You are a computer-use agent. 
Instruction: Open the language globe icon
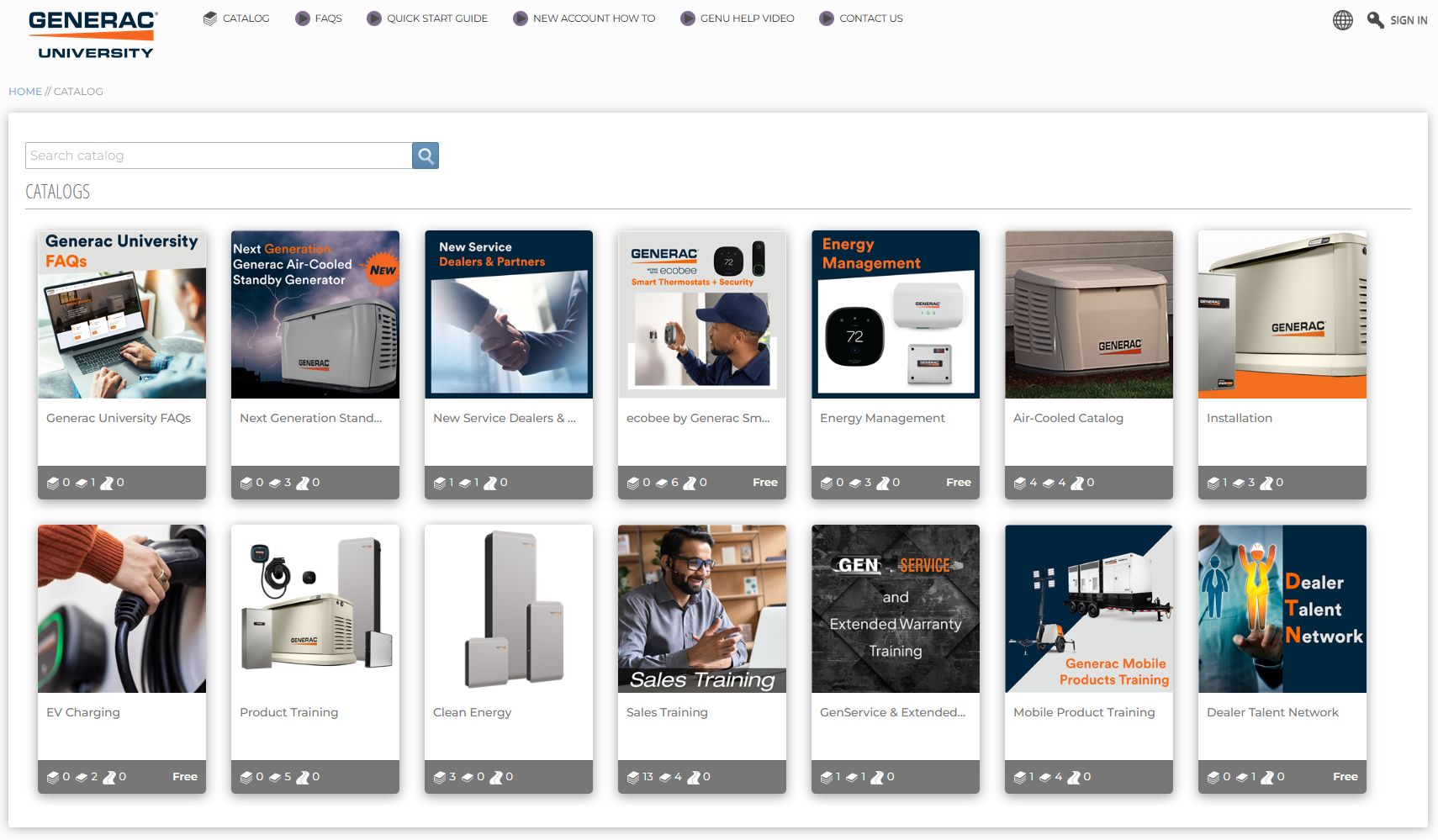pos(1343,20)
